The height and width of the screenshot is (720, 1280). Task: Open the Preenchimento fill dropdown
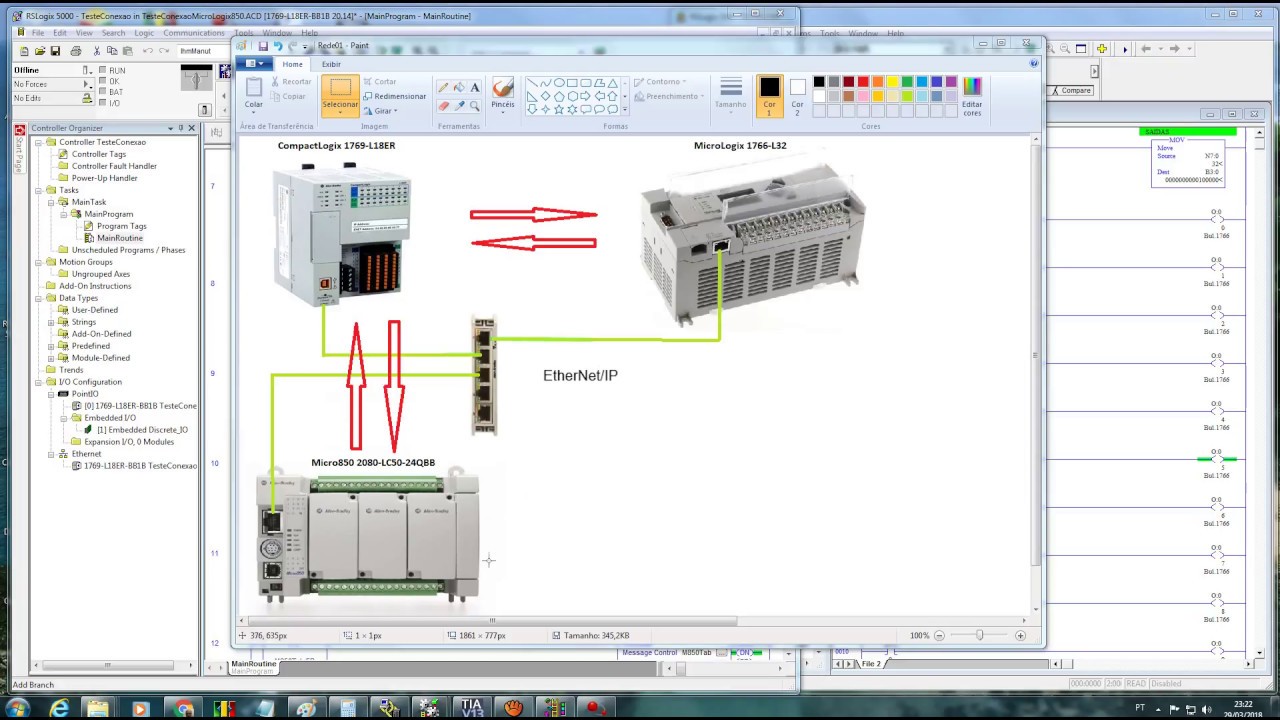point(669,96)
